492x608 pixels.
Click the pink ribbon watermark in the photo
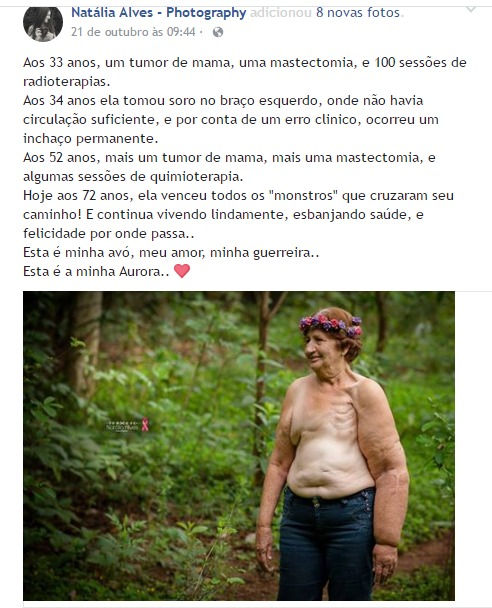click(x=145, y=425)
